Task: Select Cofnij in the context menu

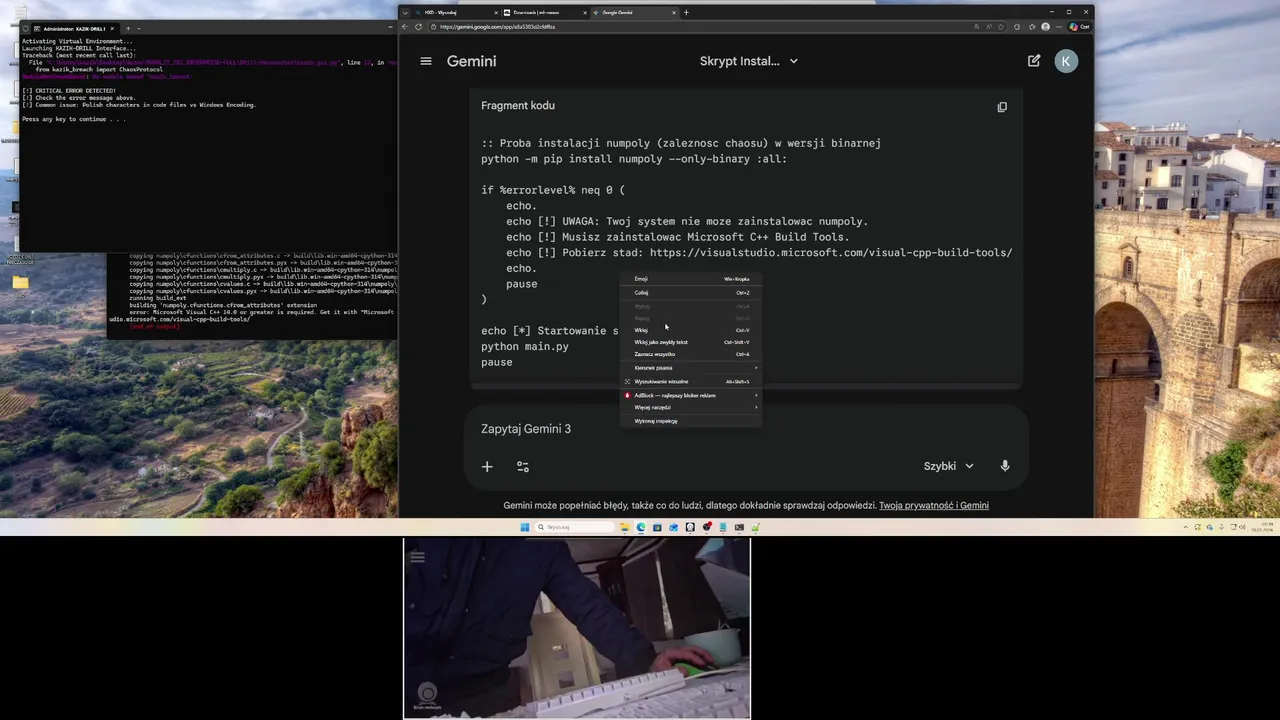Action: coord(691,293)
